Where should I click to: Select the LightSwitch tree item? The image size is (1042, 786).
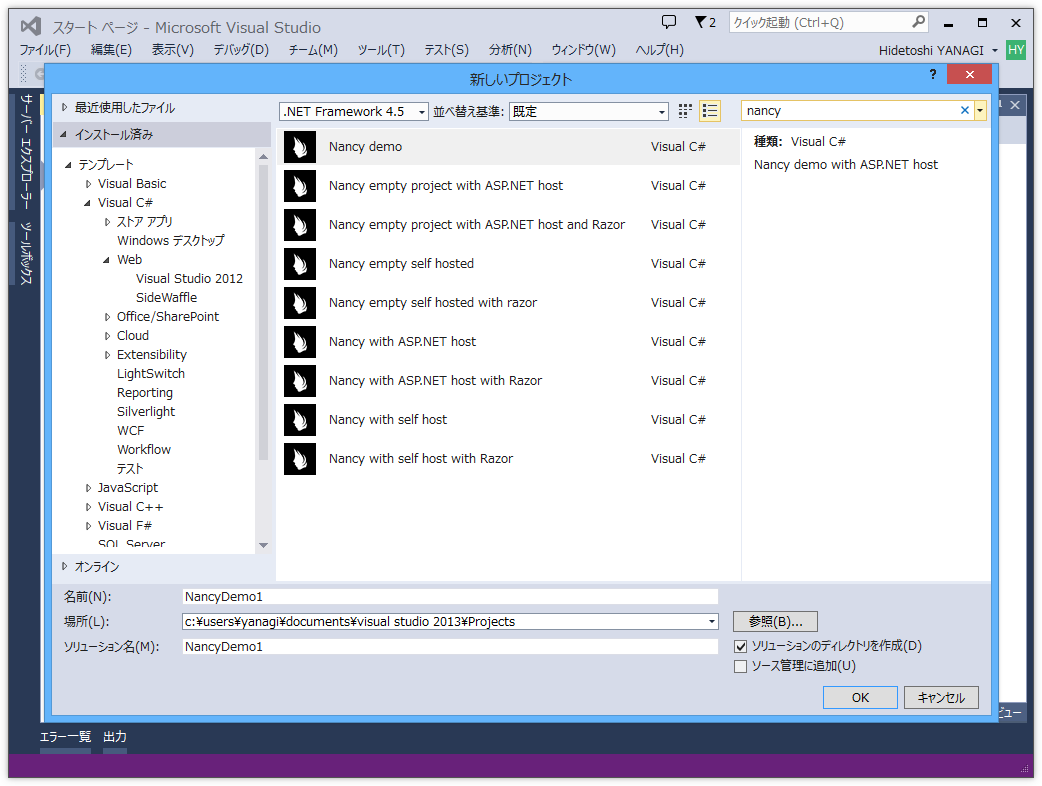[151, 374]
